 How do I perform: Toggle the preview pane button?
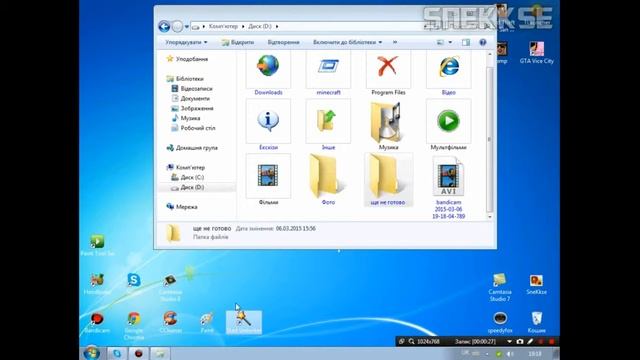coord(466,42)
